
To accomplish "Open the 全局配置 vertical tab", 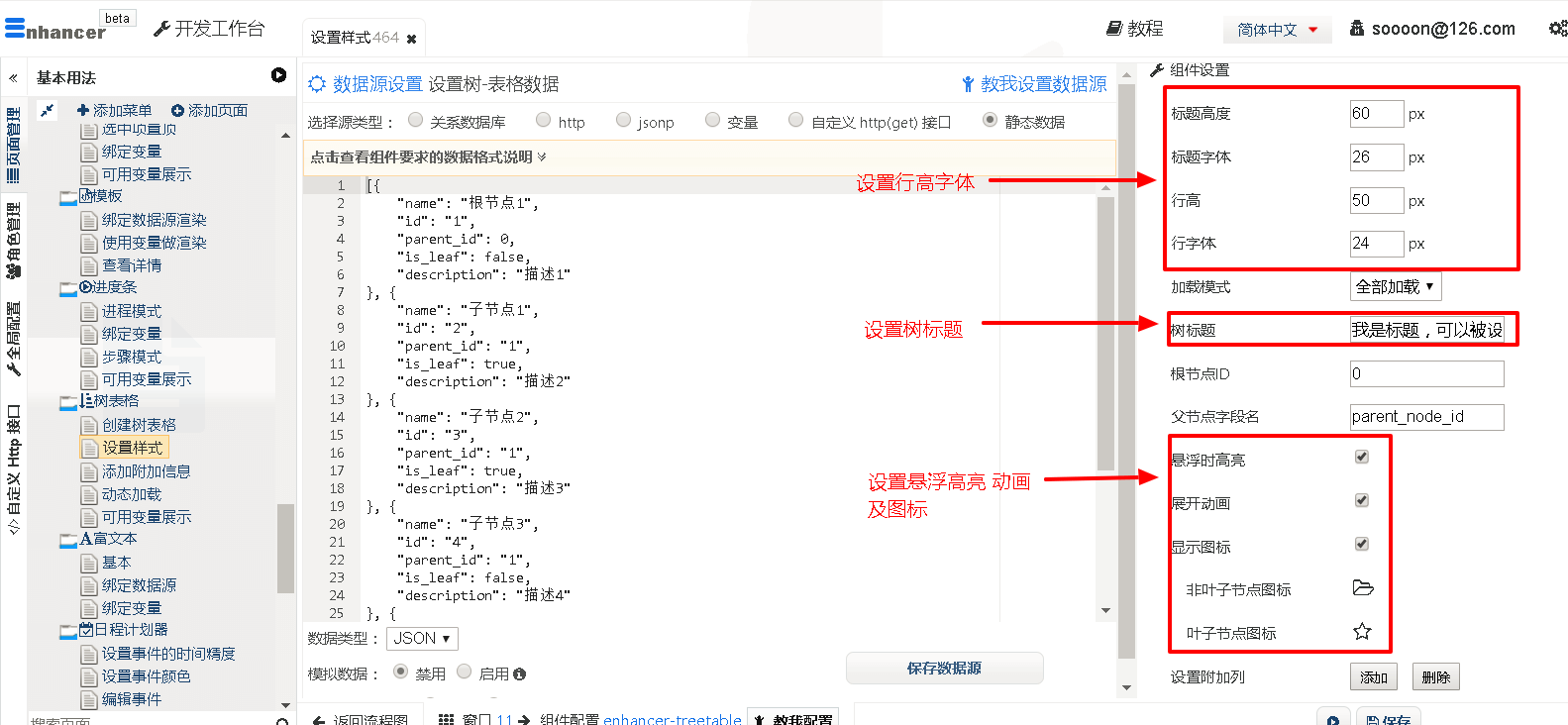I will point(13,339).
